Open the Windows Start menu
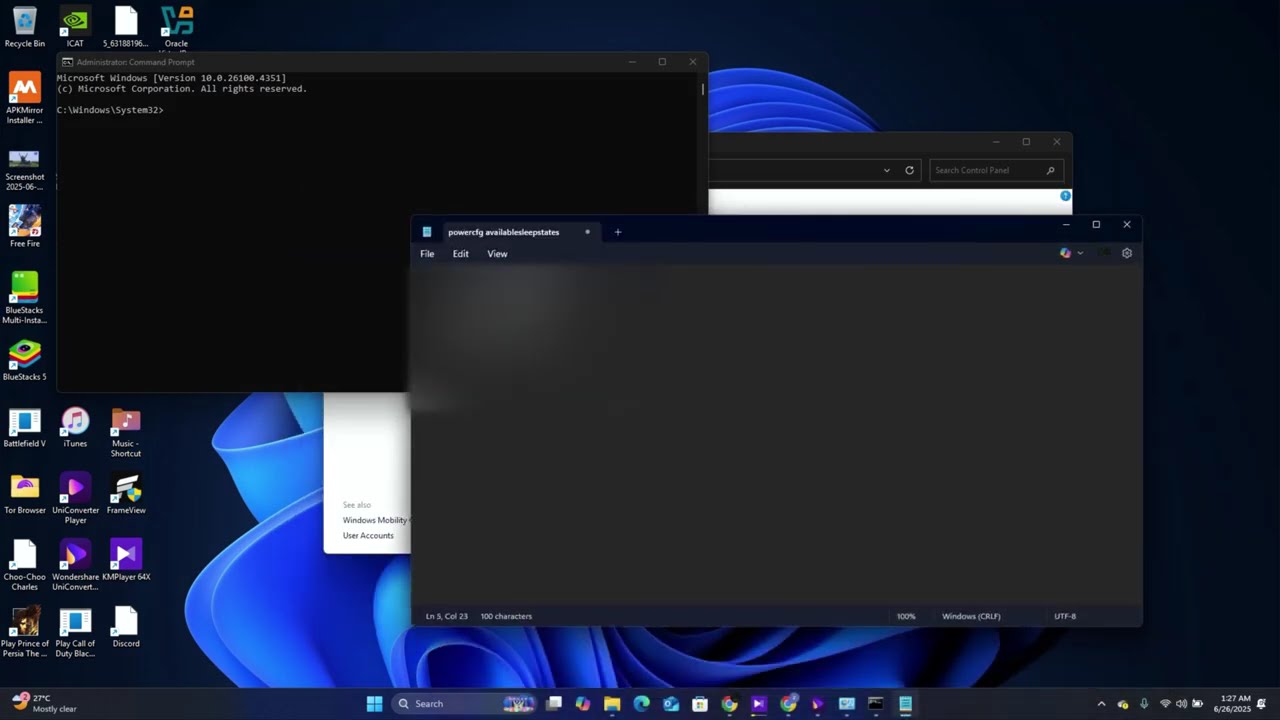Image resolution: width=1280 pixels, height=720 pixels. (374, 704)
